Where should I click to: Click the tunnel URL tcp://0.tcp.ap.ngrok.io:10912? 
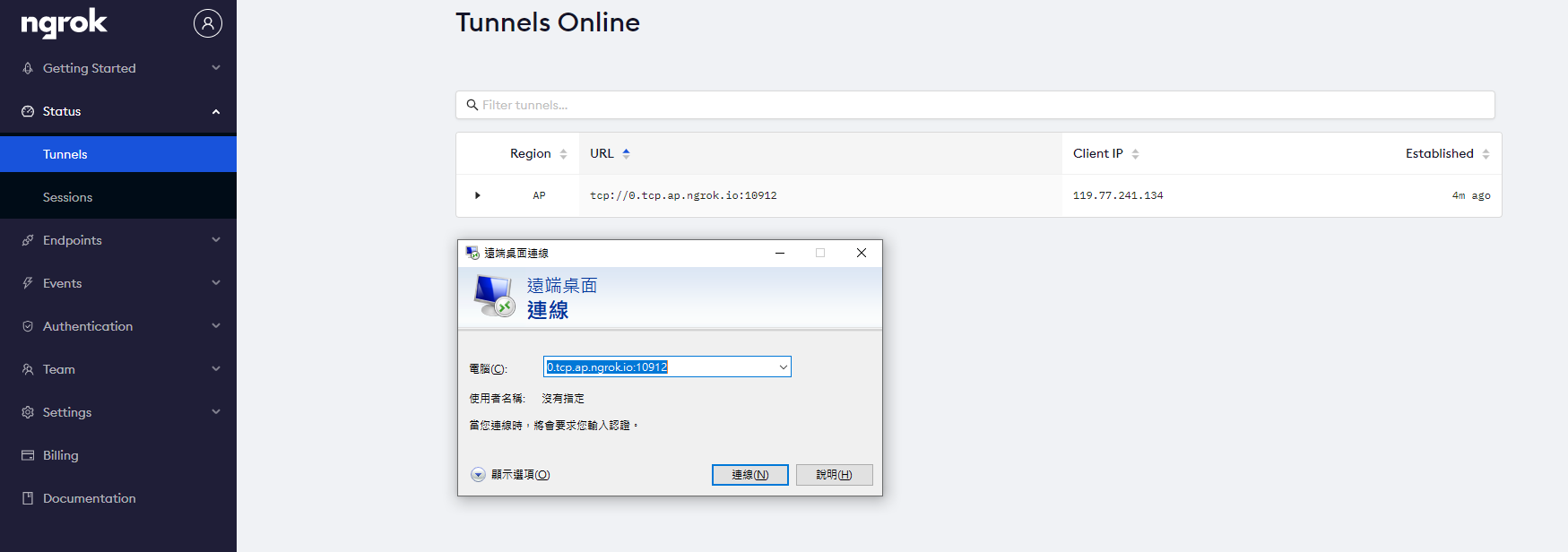[683, 195]
